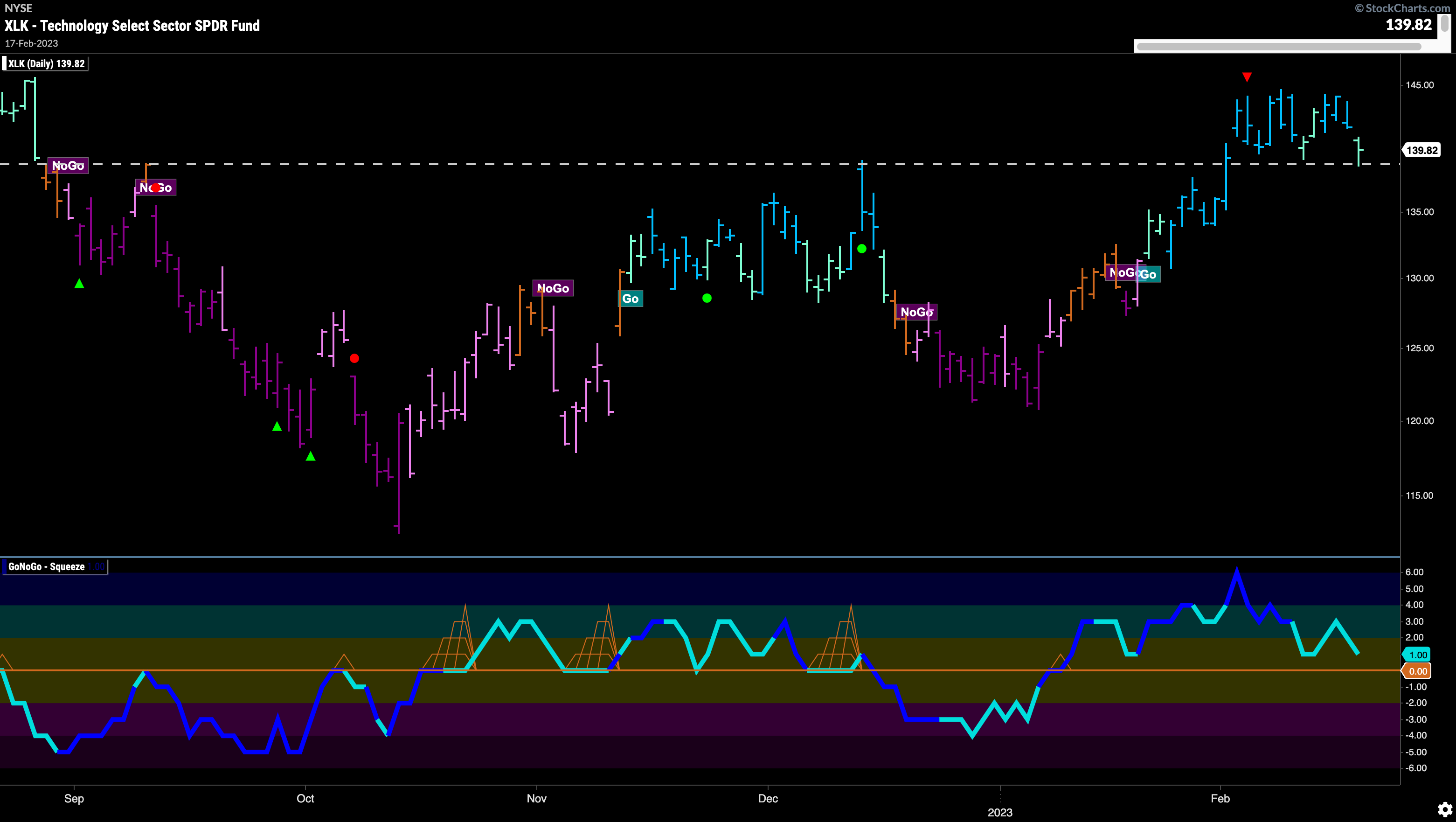1456x822 pixels.
Task: Click red dot marker in early October
Action: point(354,358)
